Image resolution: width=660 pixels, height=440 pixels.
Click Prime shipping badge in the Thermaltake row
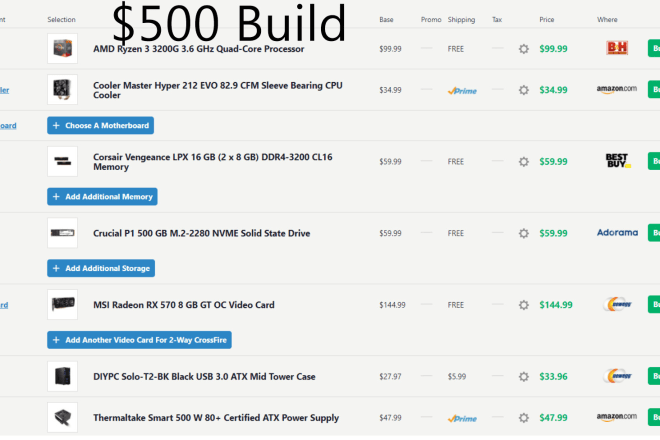pyautogui.click(x=462, y=419)
